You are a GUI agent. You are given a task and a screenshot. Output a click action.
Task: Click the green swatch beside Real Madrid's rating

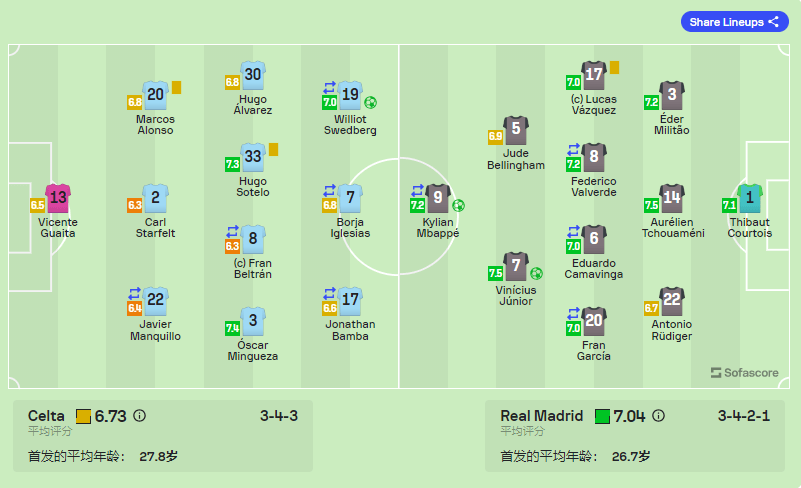[602, 416]
